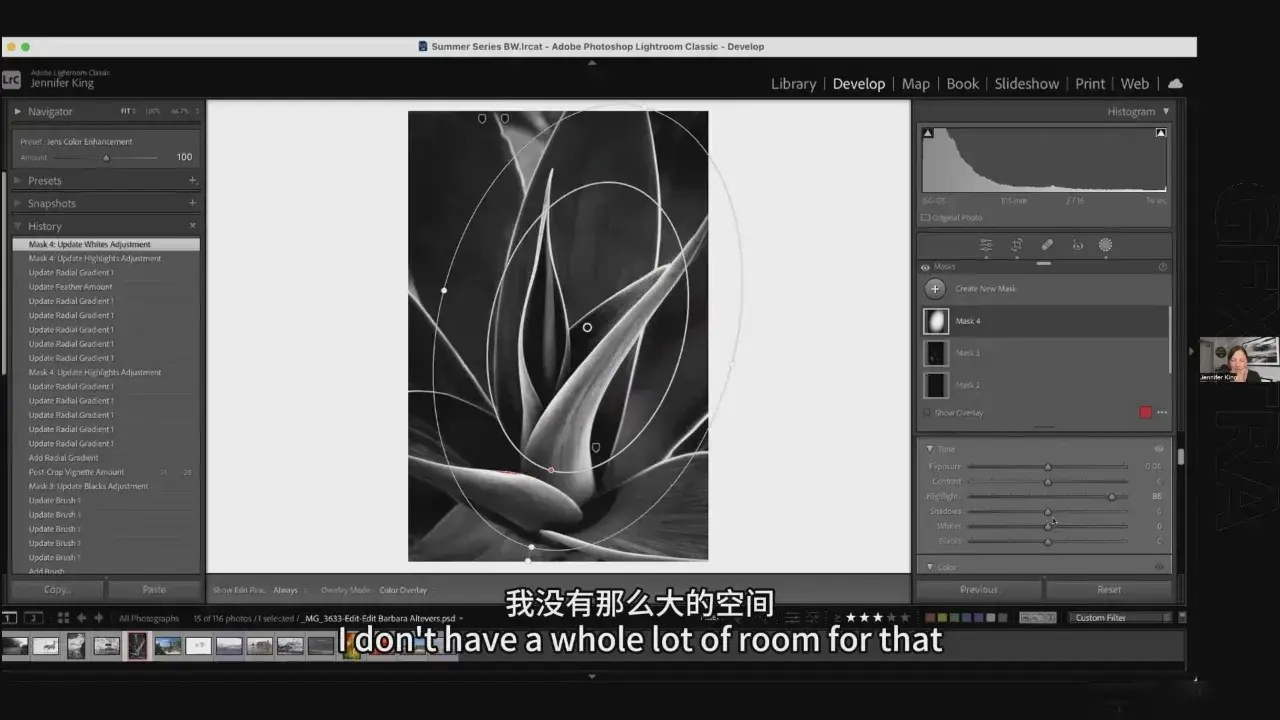Click the plus icon beside Create New Mask
Image resolution: width=1280 pixels, height=720 pixels.
click(935, 289)
